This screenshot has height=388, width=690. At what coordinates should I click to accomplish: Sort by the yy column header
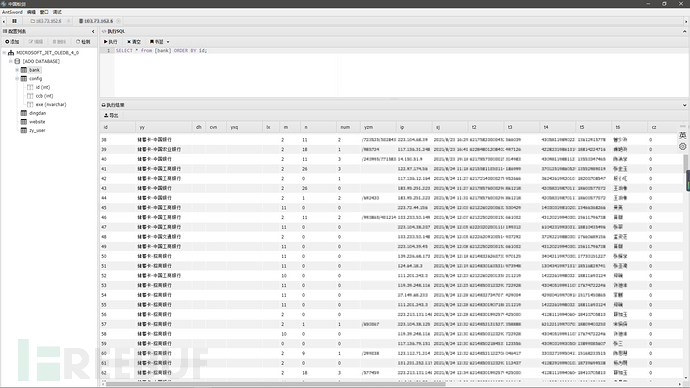[164, 127]
